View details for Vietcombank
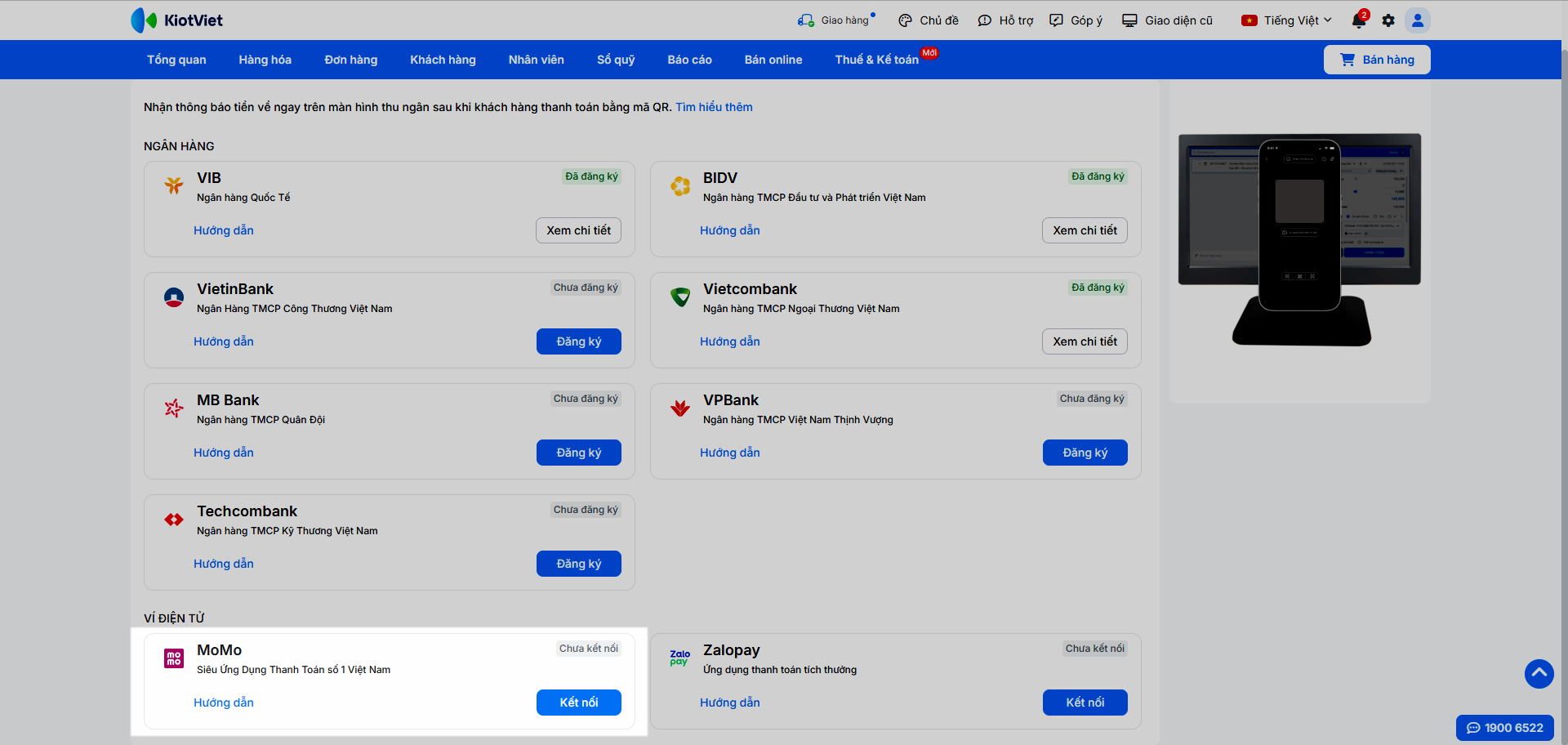Screen dimensions: 1568x745 point(1085,341)
